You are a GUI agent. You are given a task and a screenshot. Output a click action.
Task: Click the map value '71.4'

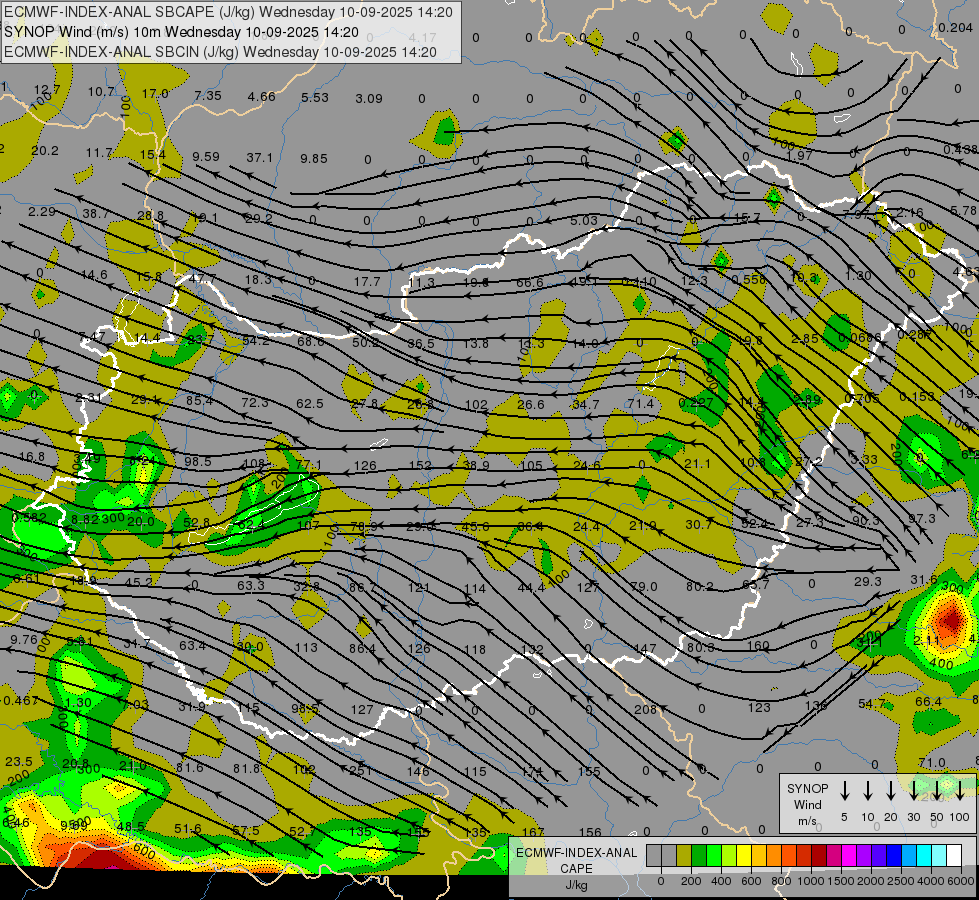tap(641, 404)
